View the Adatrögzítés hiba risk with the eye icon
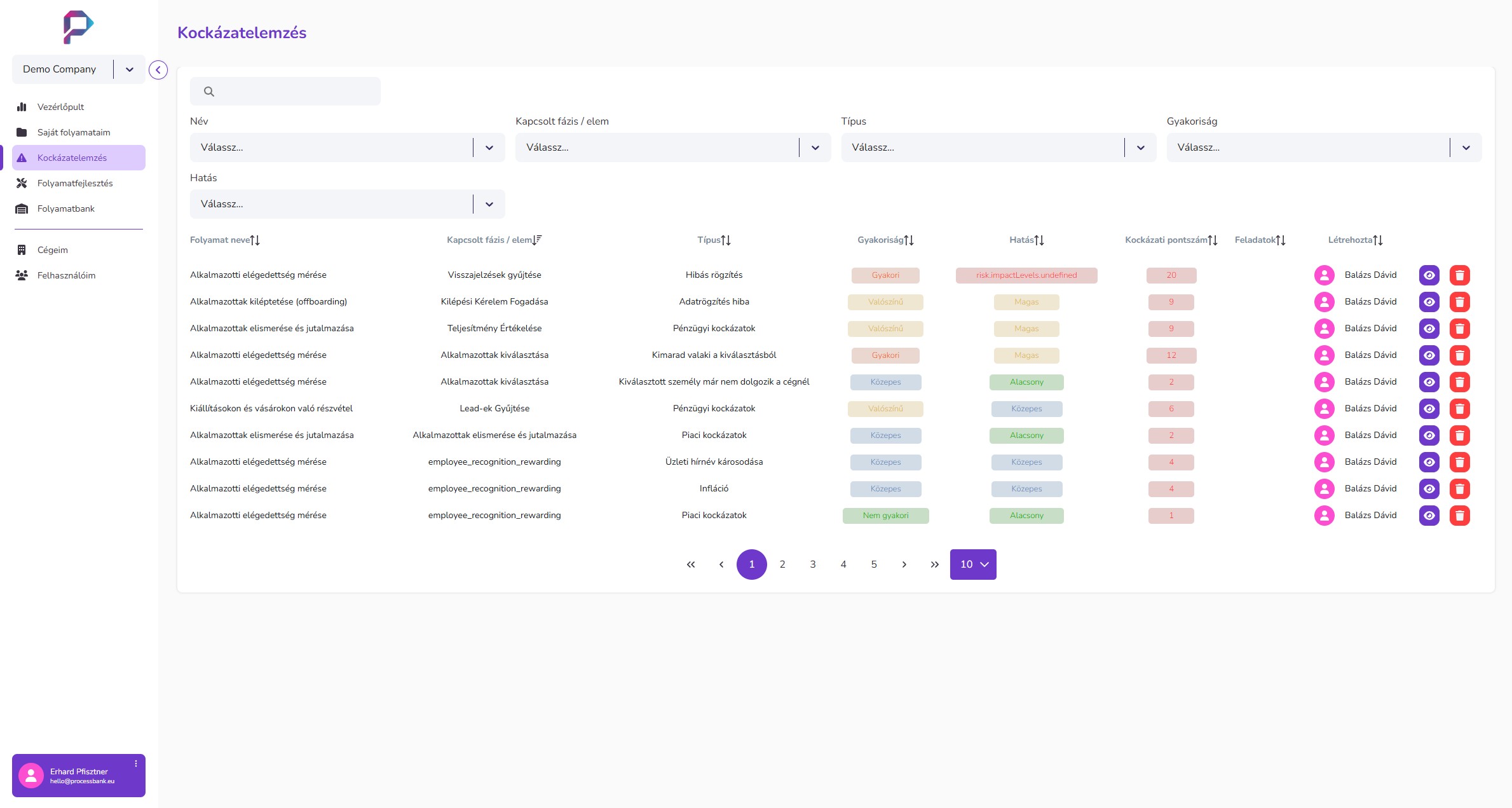Image resolution: width=1512 pixels, height=808 pixels. 1429,302
